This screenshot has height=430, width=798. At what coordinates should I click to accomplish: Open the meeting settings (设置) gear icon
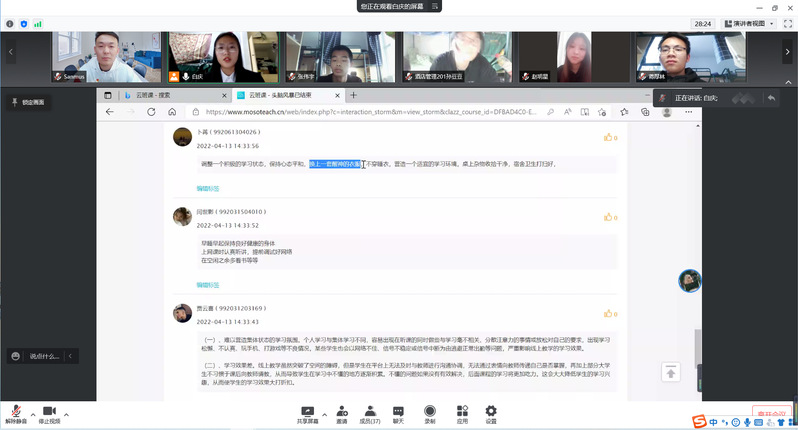click(x=491, y=411)
